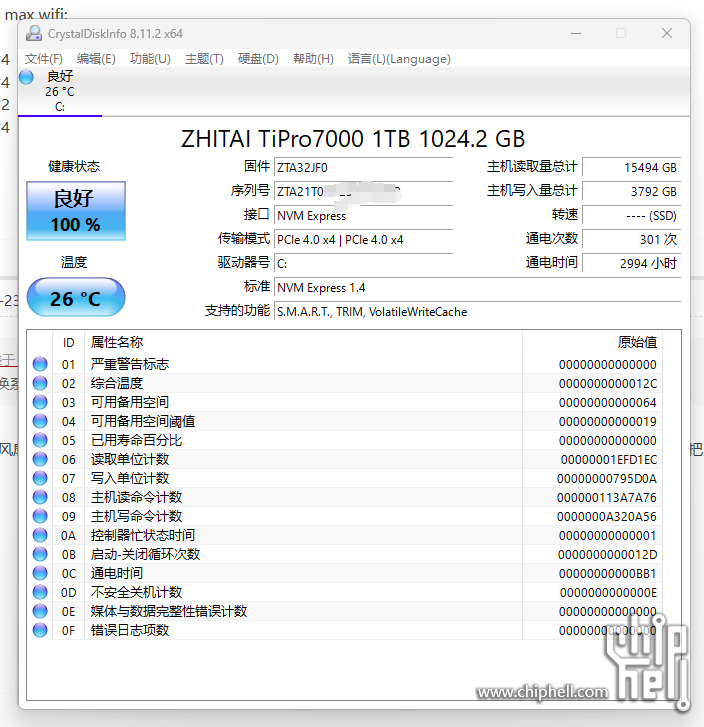Click the serial number field
This screenshot has height=727, width=704.
363,191
